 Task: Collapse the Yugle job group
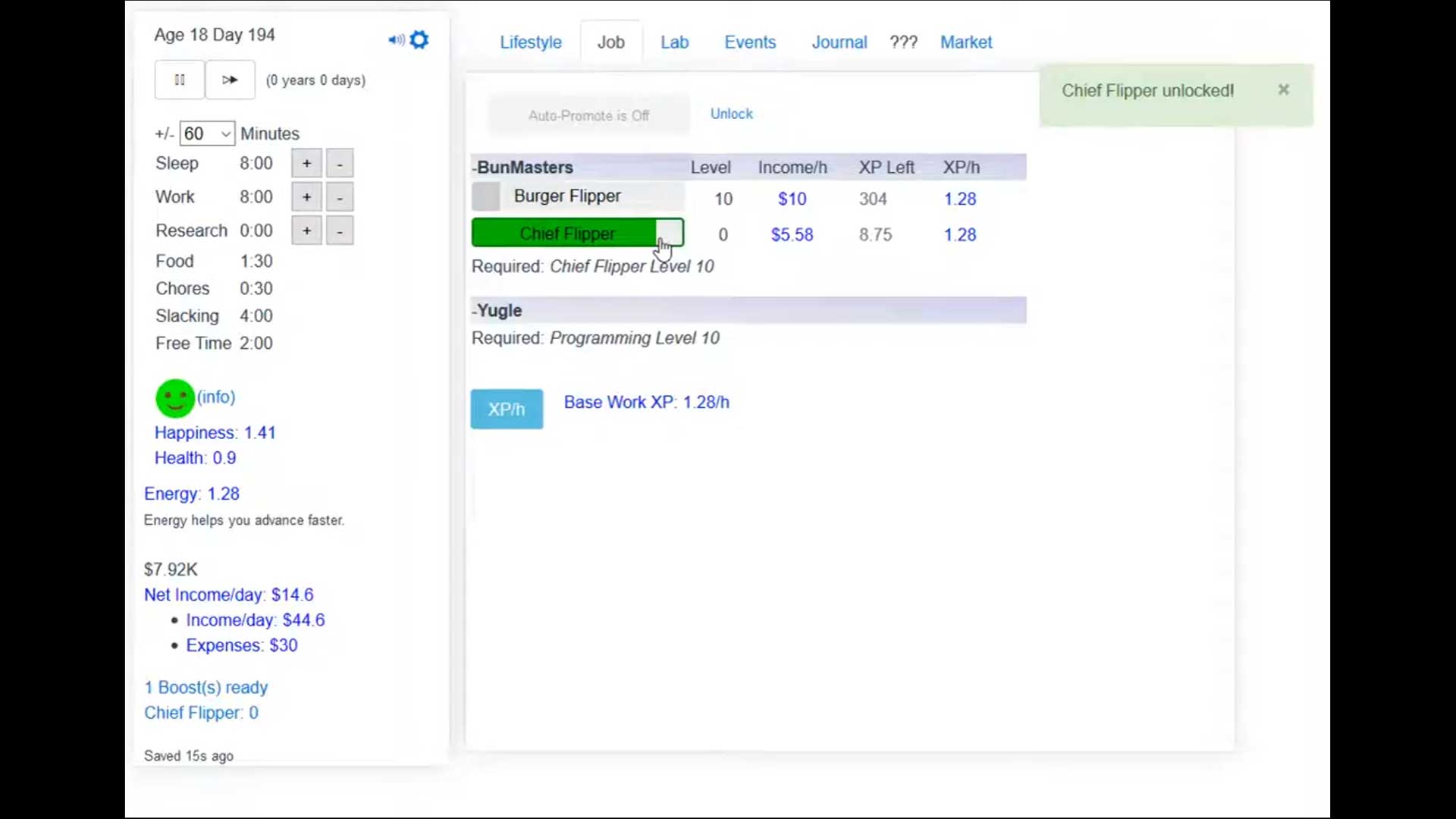click(x=497, y=311)
